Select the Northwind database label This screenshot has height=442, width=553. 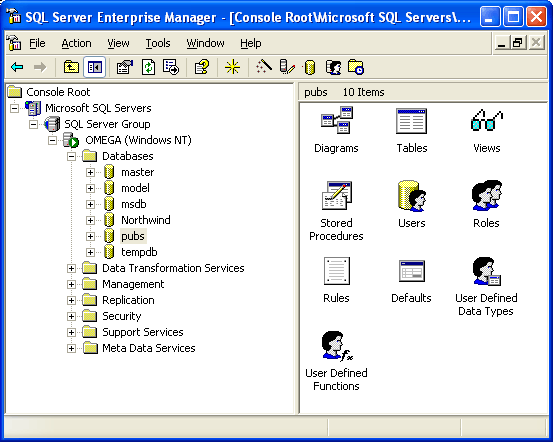(x=146, y=220)
